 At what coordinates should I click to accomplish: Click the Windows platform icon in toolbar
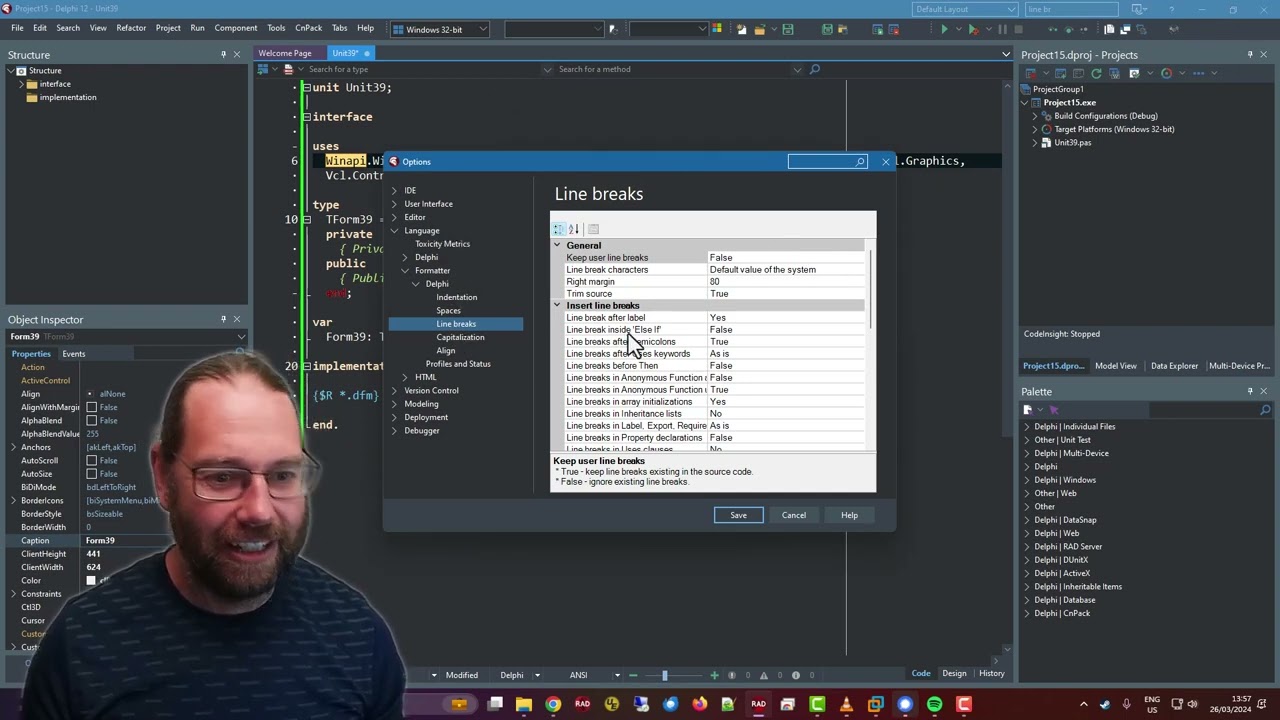click(398, 29)
